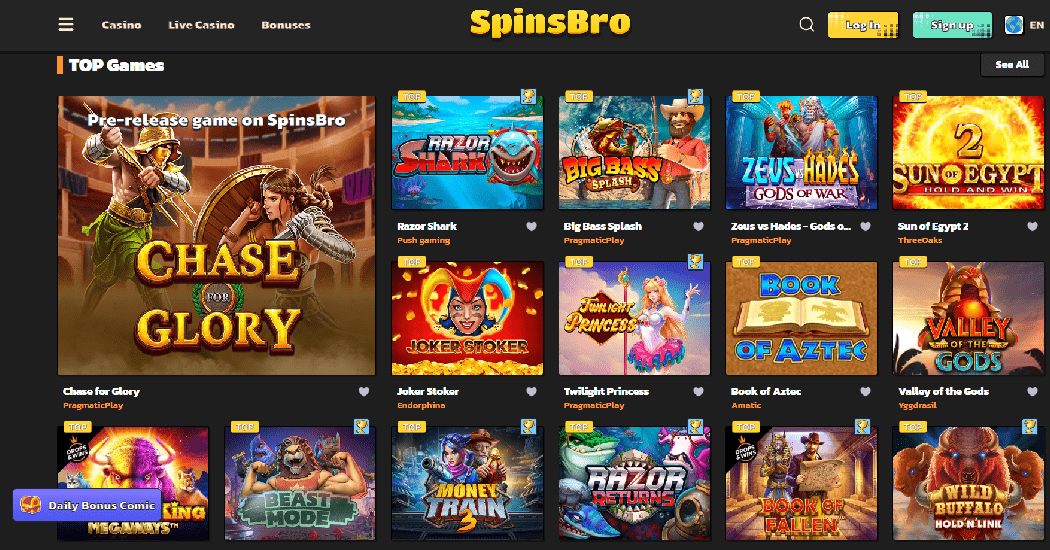
Task: Go to Live Casino section
Action: point(201,25)
